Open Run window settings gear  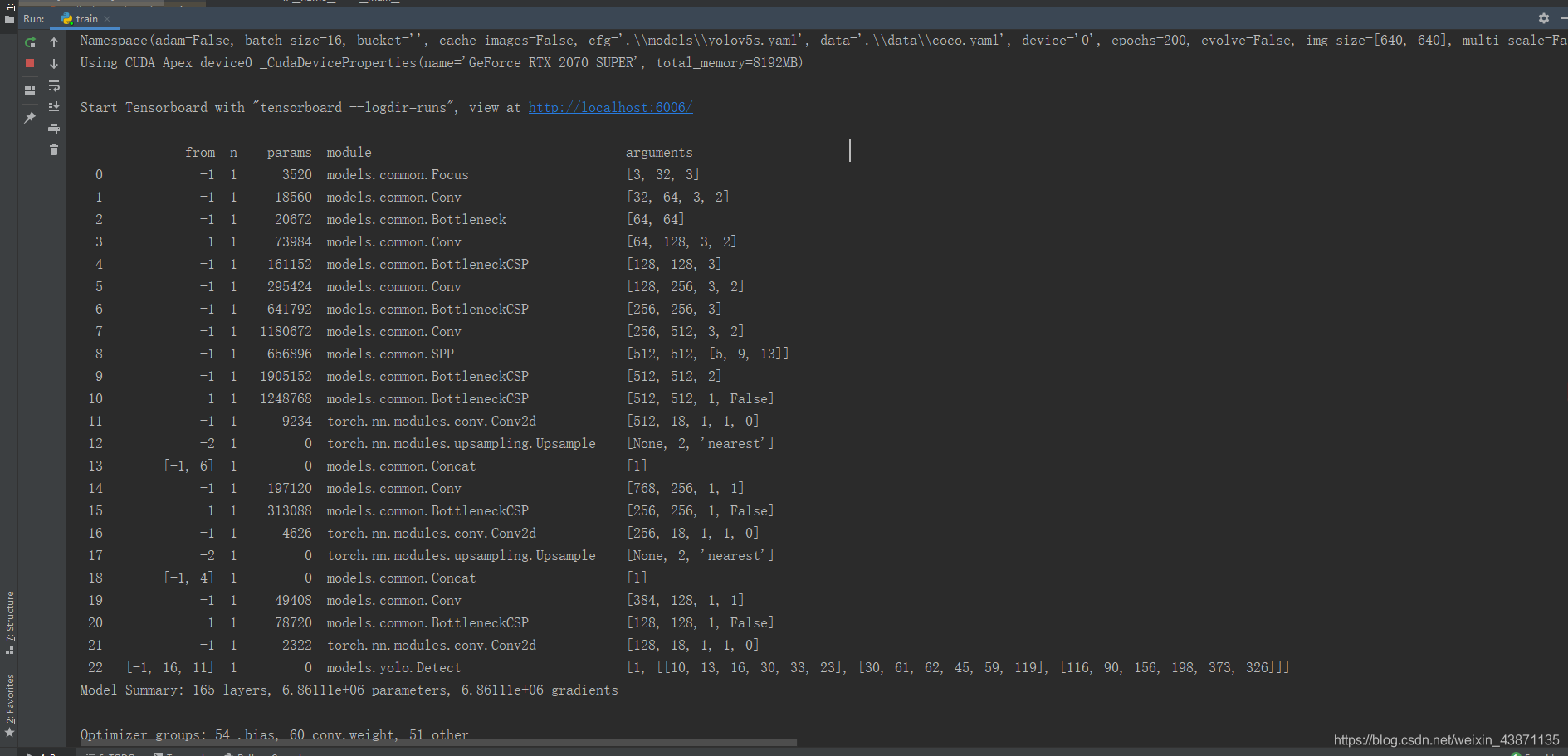click(x=1544, y=18)
